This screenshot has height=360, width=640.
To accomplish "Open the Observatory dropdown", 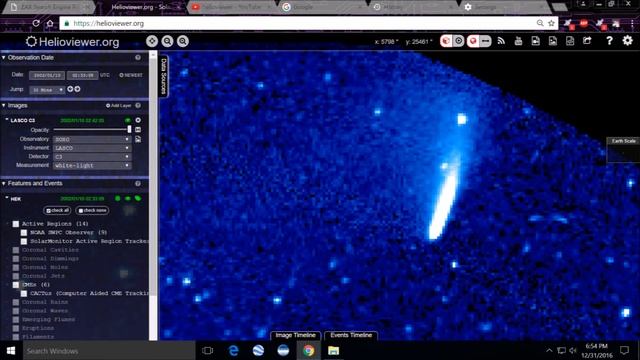I will tap(92, 139).
